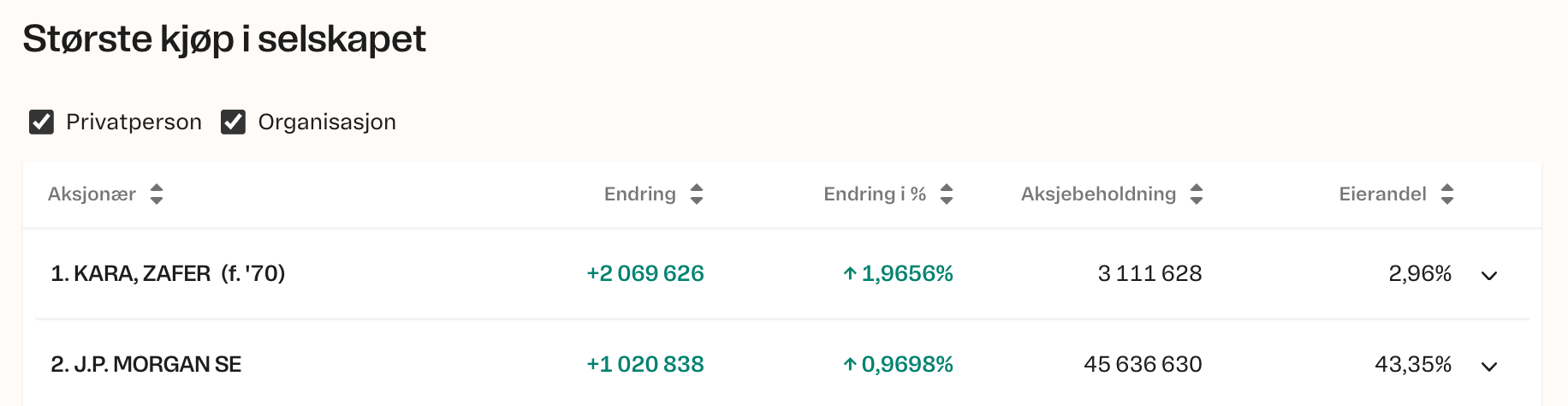Expand the KARA, ZAFER row chevron
1568x406 pixels.
(x=1489, y=276)
